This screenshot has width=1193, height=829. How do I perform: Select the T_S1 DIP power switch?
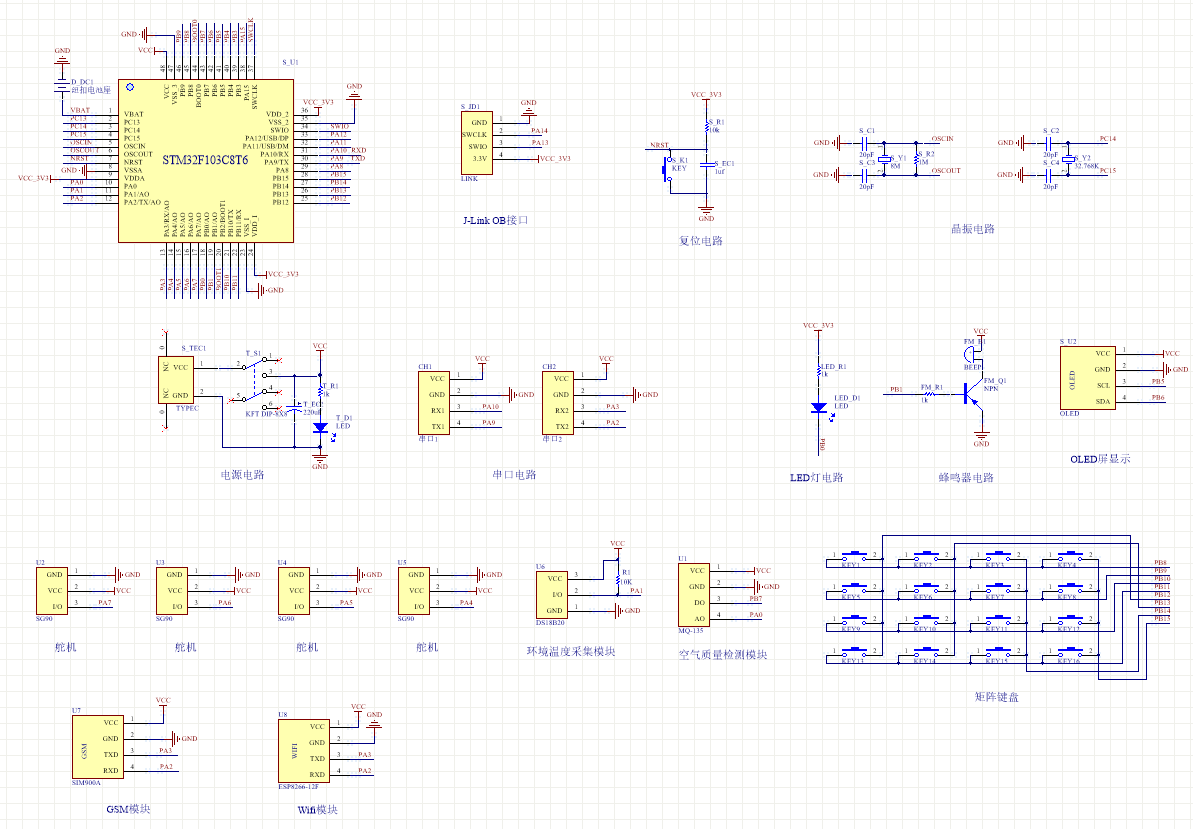pos(257,385)
